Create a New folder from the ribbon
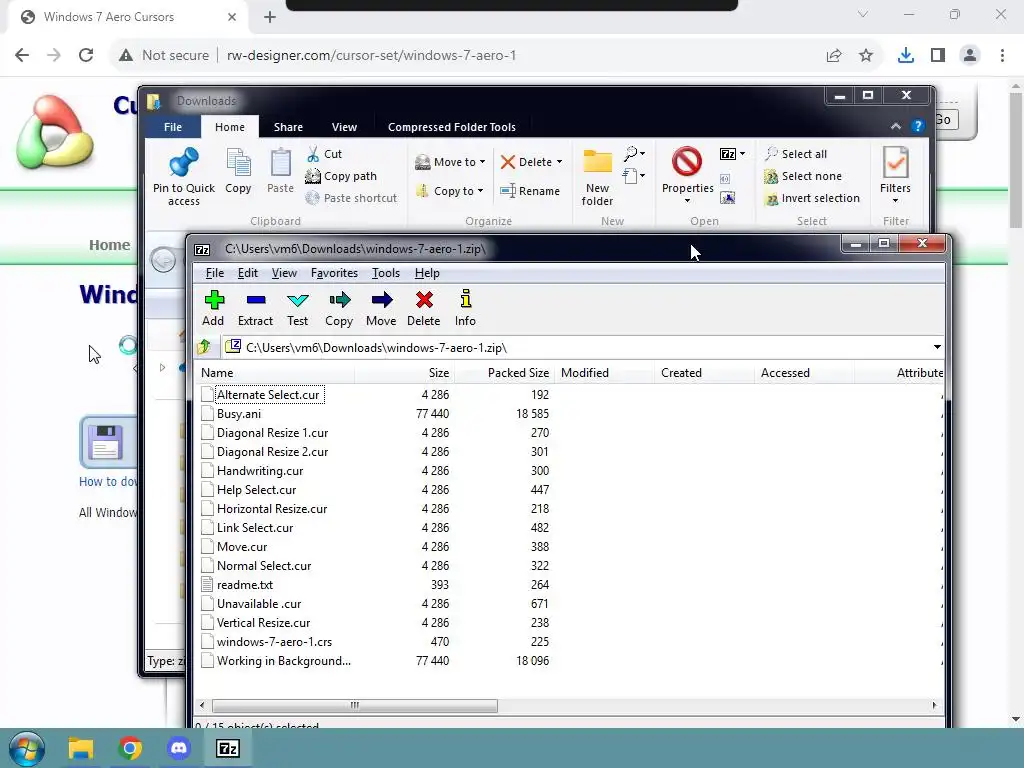Image resolution: width=1024 pixels, height=768 pixels. pos(598,178)
